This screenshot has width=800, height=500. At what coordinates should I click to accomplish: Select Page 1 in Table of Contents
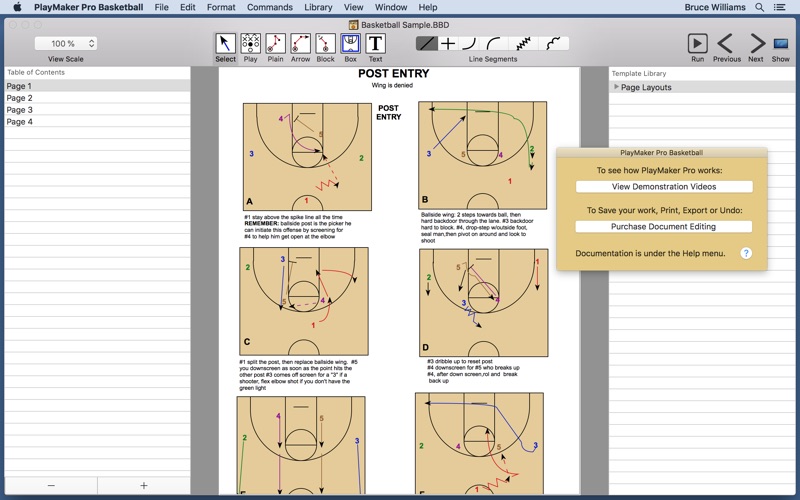pyautogui.click(x=97, y=86)
